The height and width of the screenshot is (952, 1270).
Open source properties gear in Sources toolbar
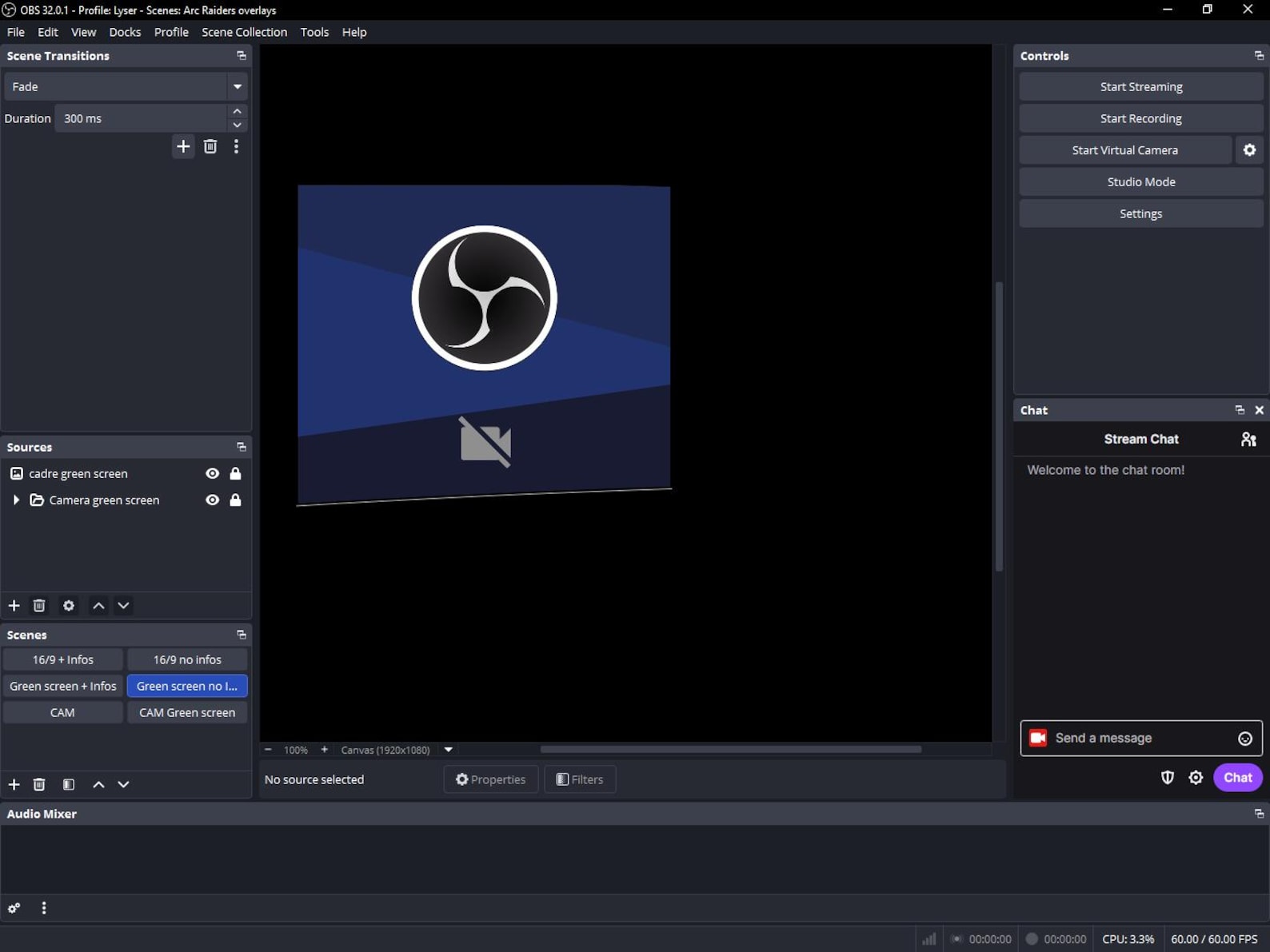69,605
